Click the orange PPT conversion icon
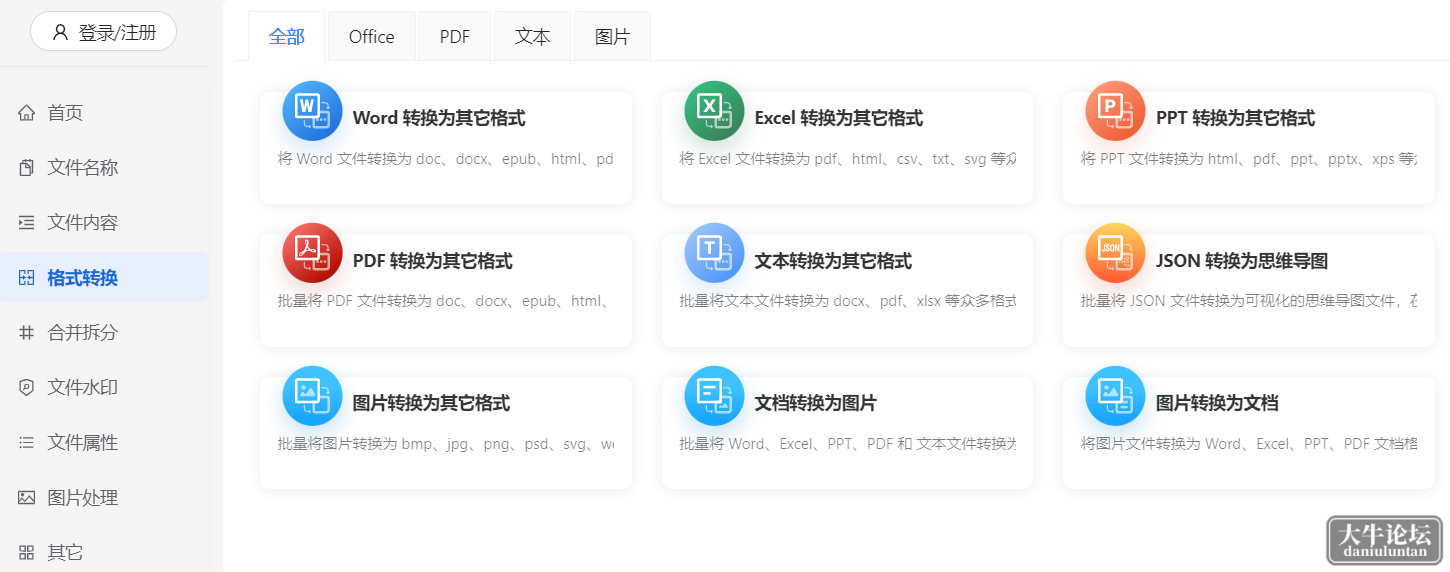This screenshot has width=1450, height=572. pos(1115,111)
